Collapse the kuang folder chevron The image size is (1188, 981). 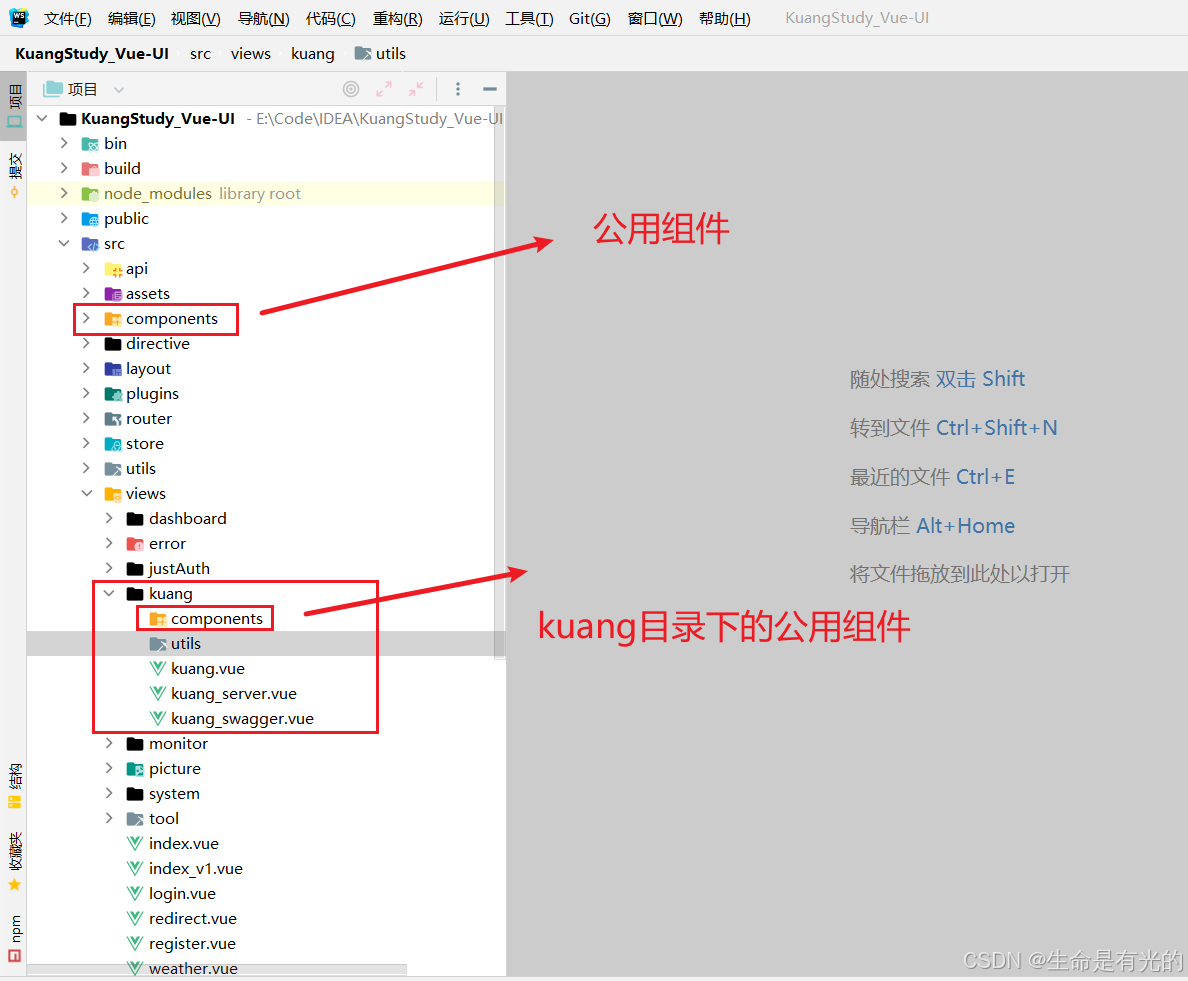[109, 593]
